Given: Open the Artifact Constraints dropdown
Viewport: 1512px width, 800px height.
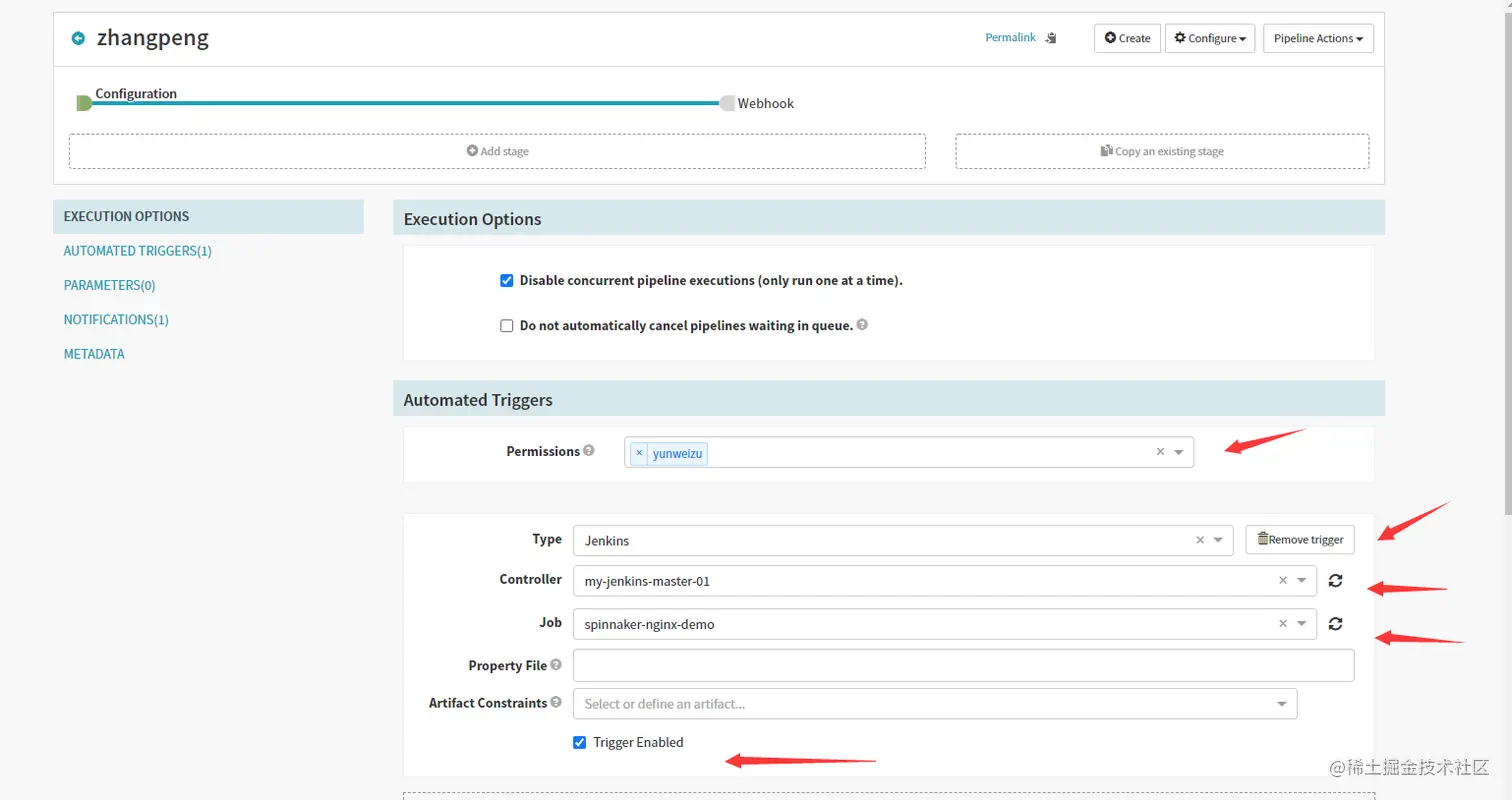Looking at the screenshot, I should tap(935, 704).
